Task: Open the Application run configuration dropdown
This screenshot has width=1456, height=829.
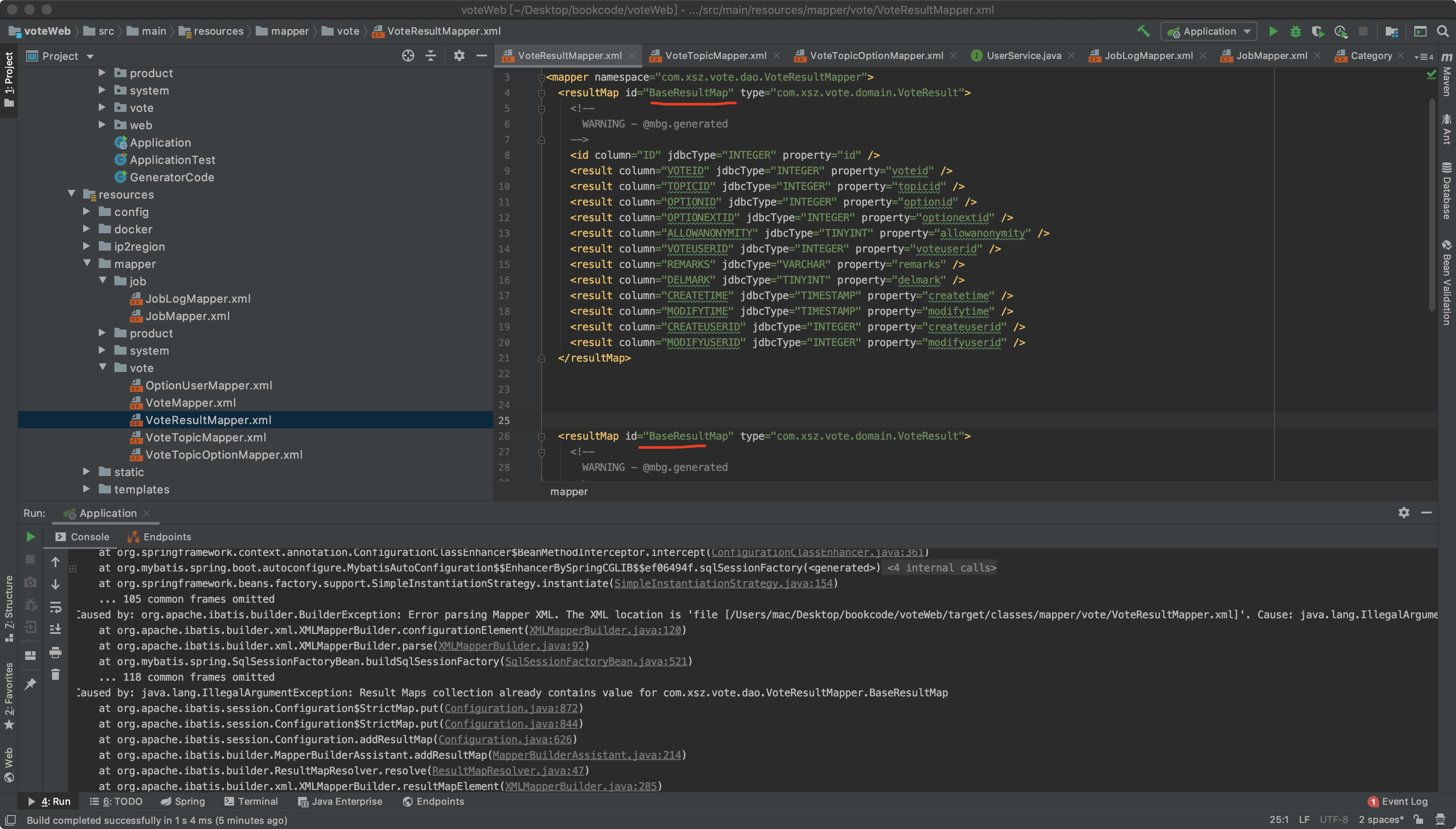Action: pyautogui.click(x=1209, y=31)
